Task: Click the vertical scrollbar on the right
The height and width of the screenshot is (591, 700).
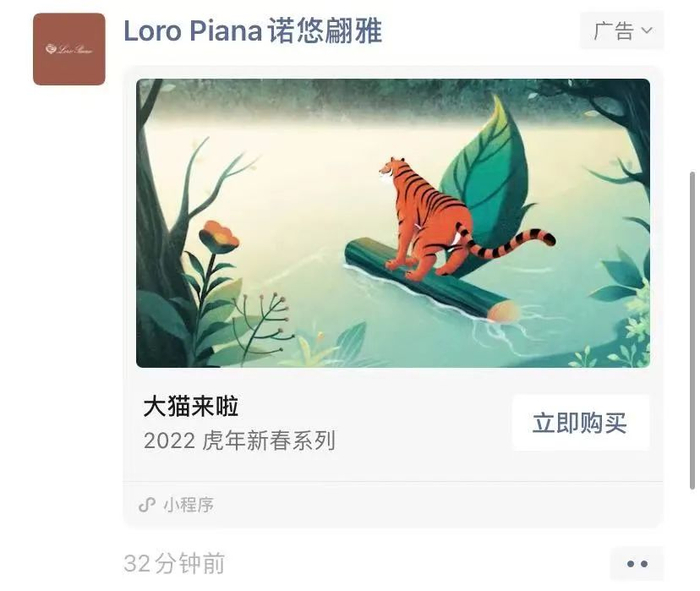Action: (x=692, y=330)
